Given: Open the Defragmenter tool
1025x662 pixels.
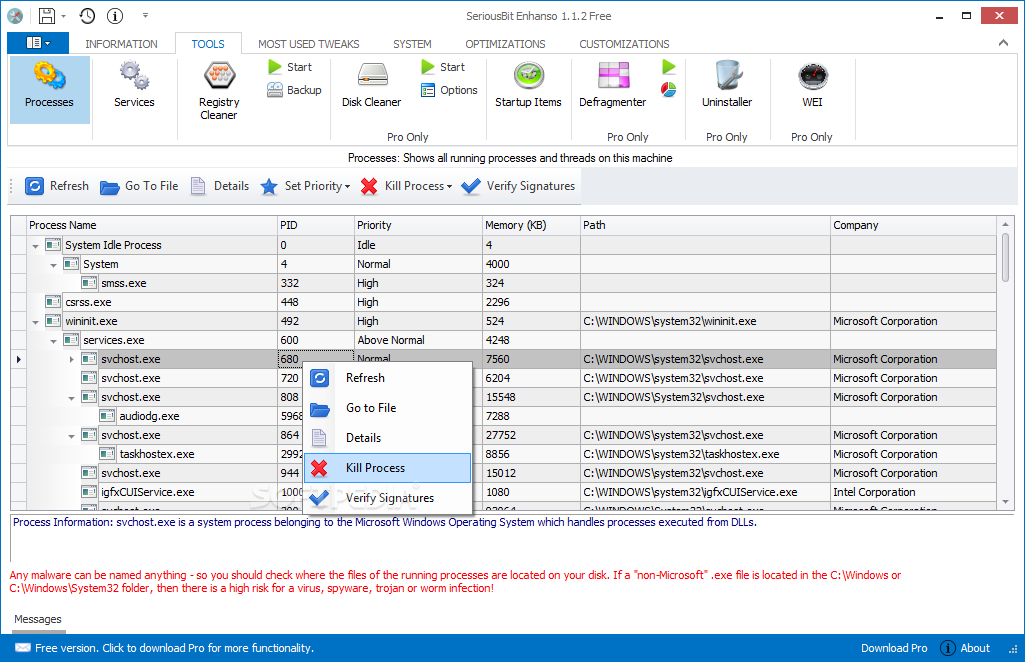Looking at the screenshot, I should tap(613, 85).
